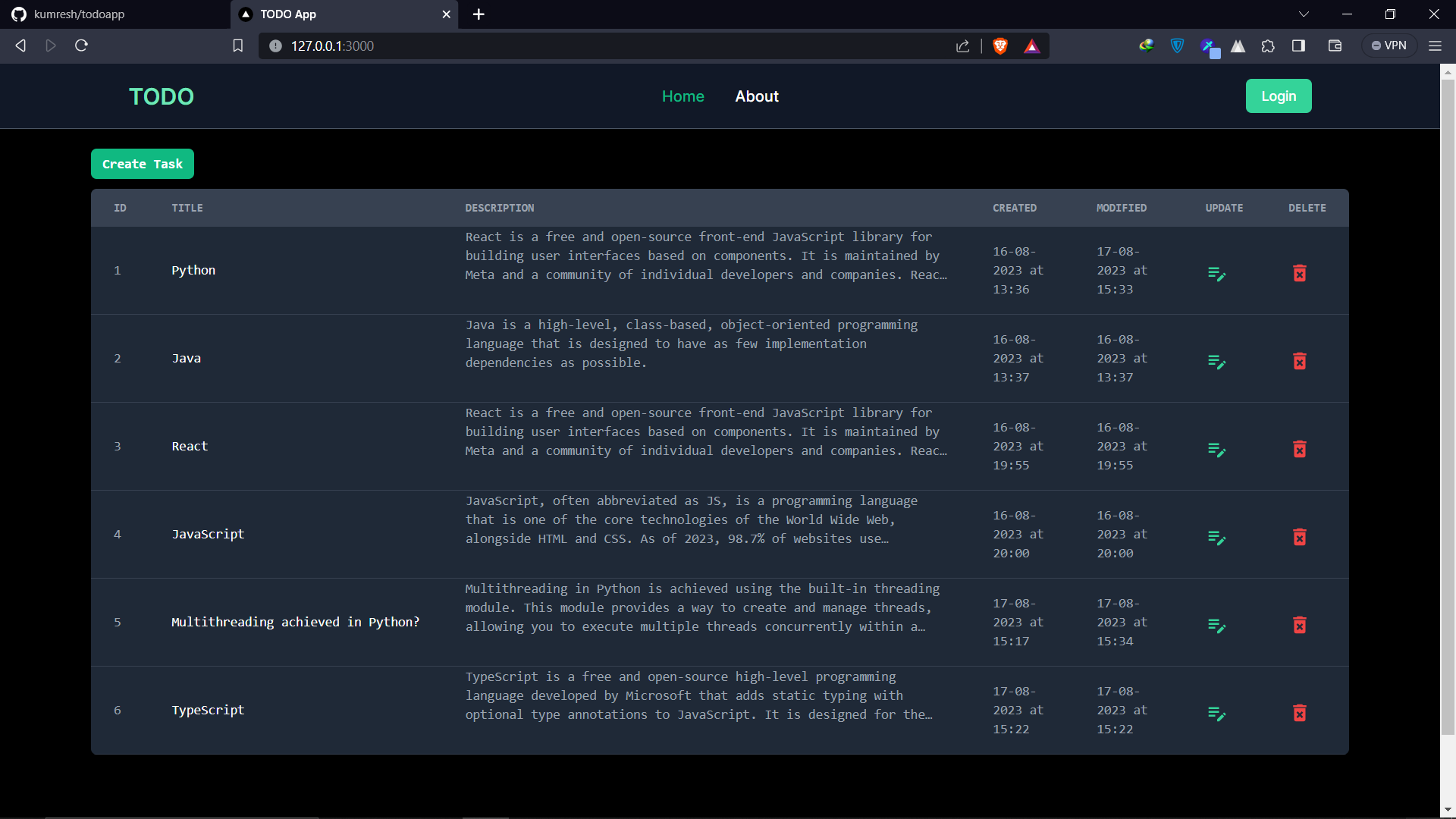Click update icon for the Multithreading task

pyautogui.click(x=1216, y=626)
